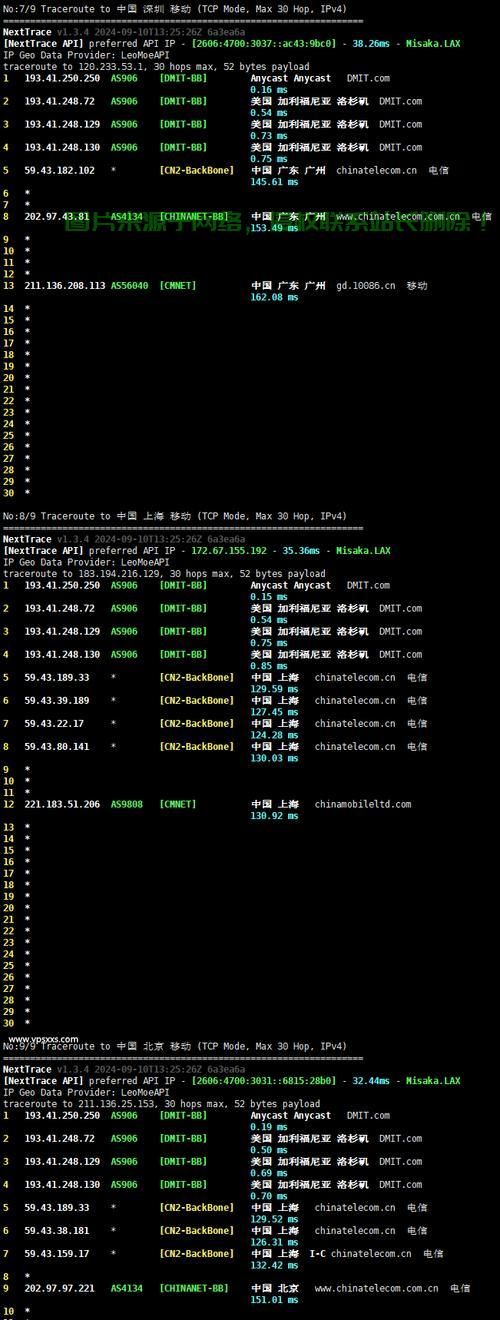Click hop IP '59.43.39.189'

57,700
